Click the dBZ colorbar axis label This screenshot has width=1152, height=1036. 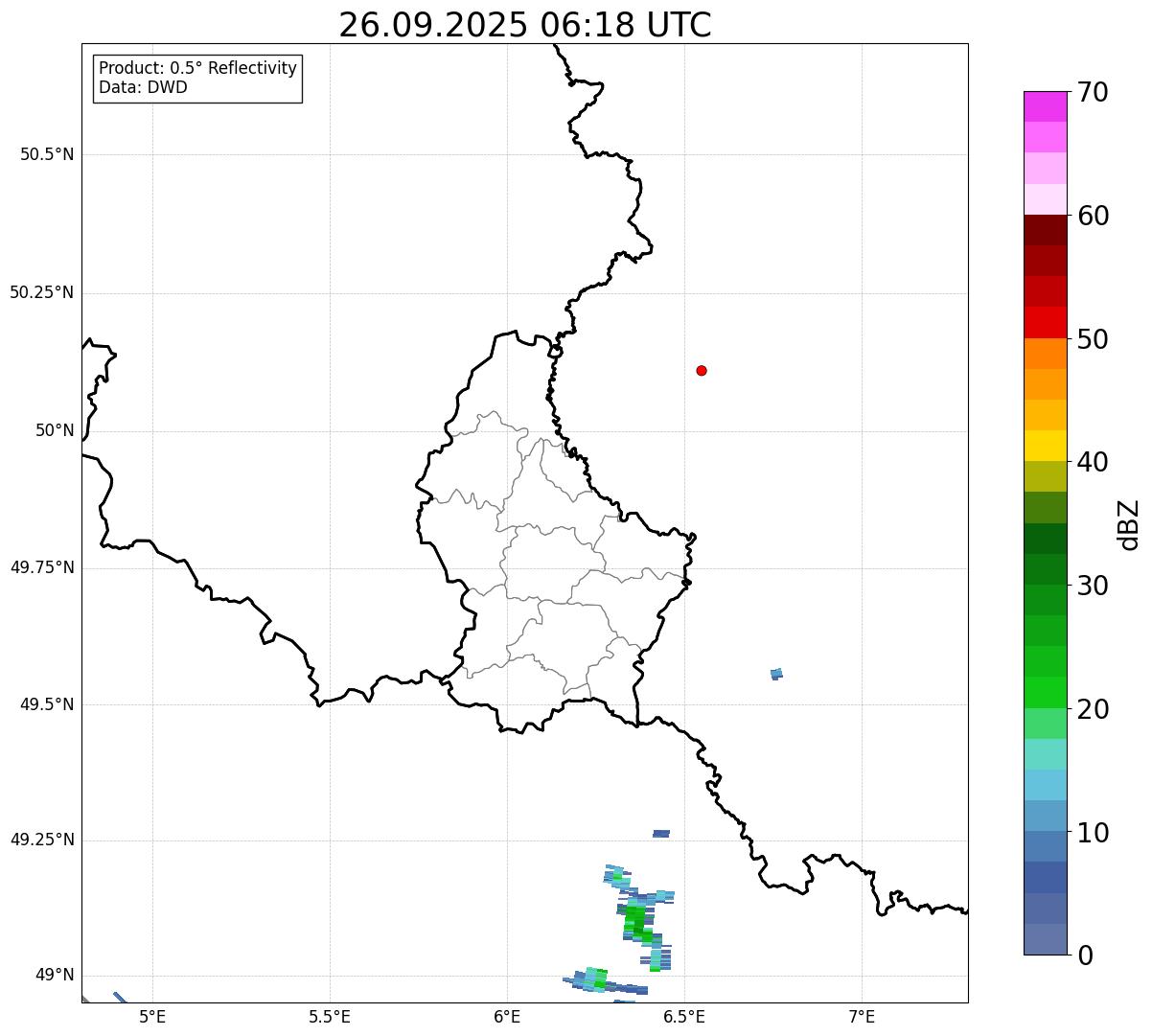1129,524
